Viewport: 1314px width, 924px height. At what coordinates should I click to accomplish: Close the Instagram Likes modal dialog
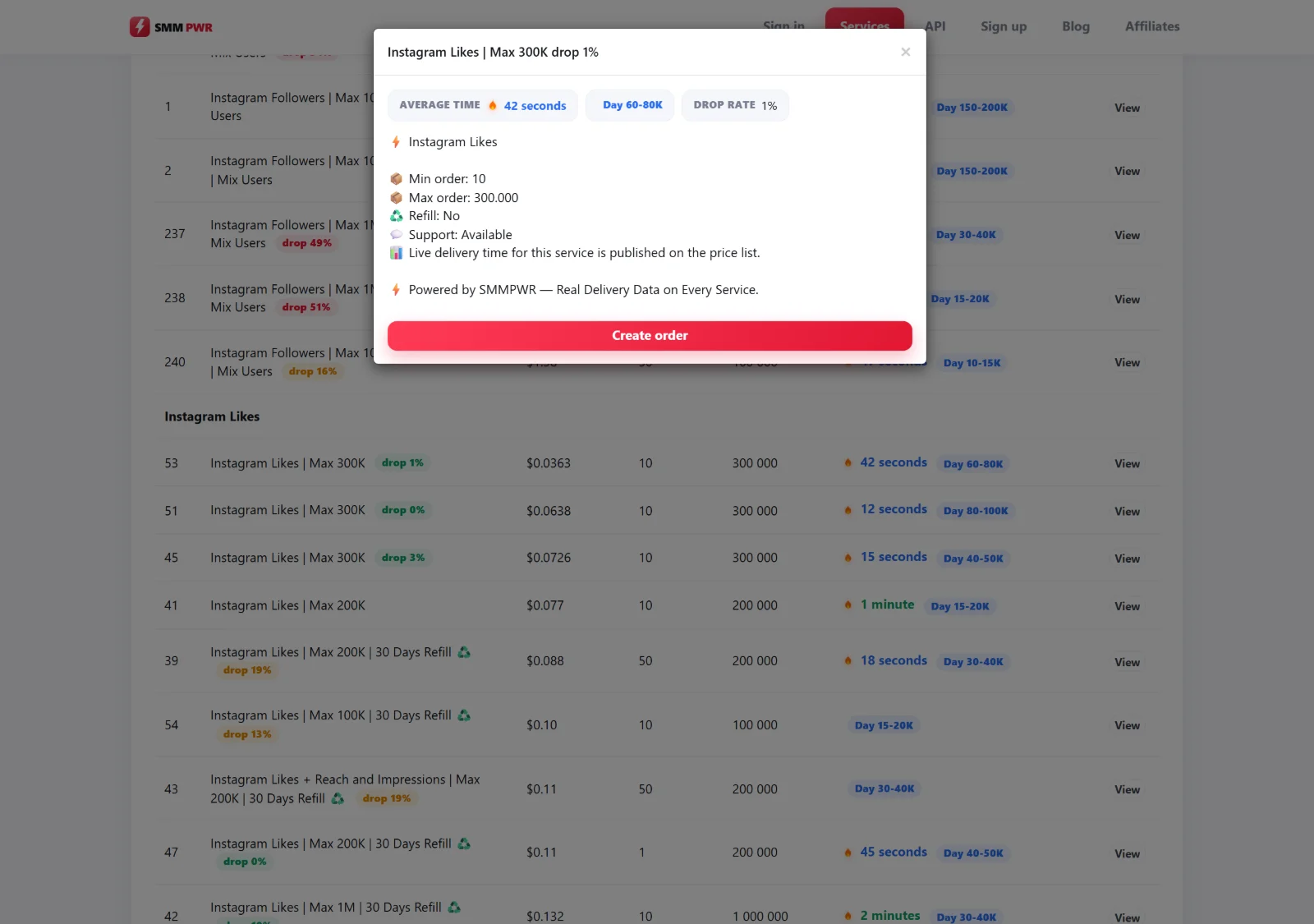(x=905, y=52)
